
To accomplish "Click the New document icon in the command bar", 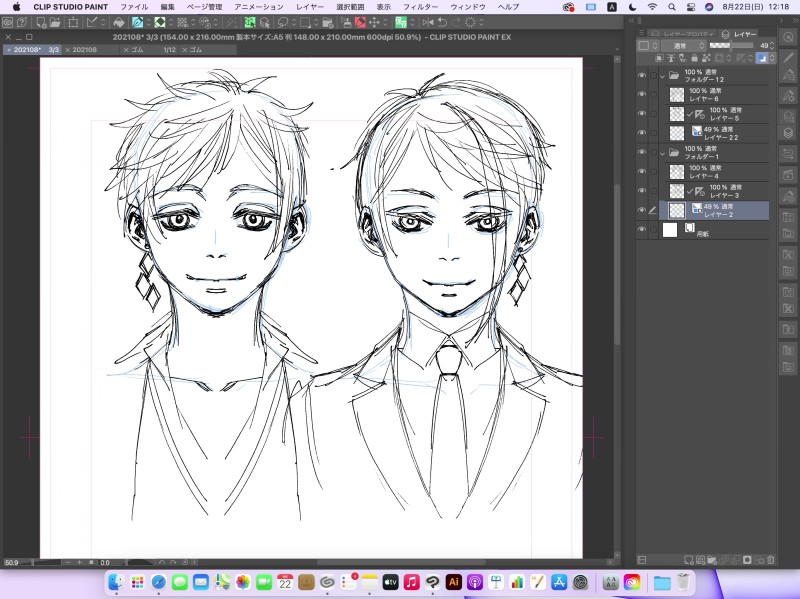I will tap(41, 22).
